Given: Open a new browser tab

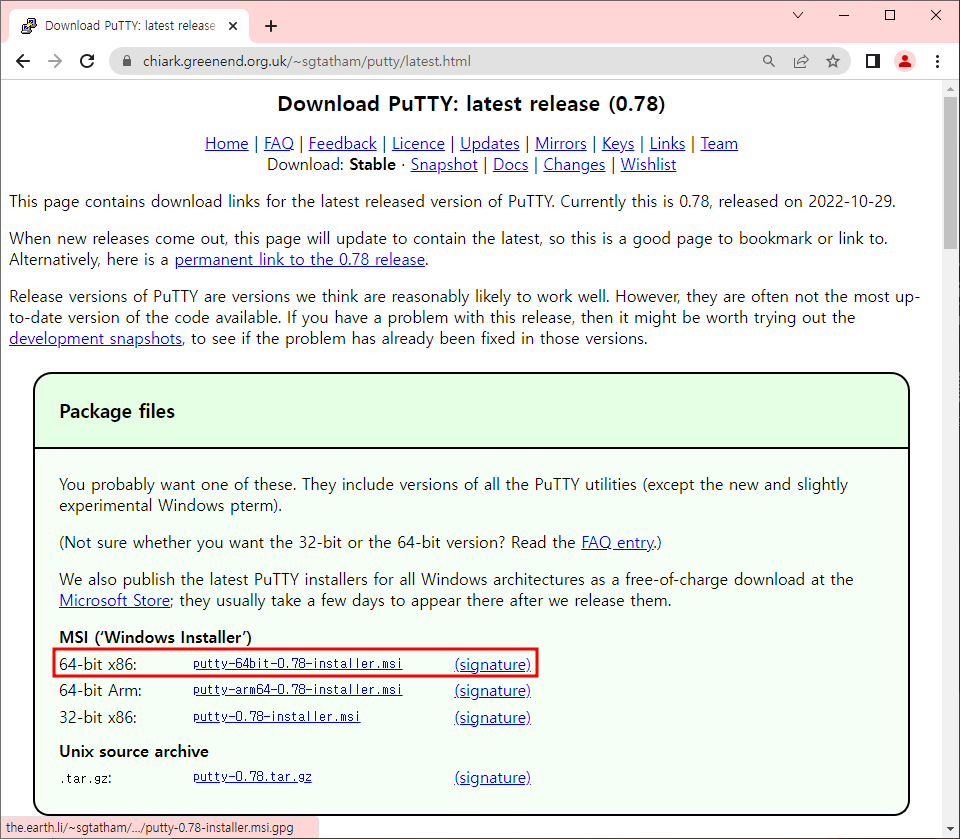Looking at the screenshot, I should point(271,26).
